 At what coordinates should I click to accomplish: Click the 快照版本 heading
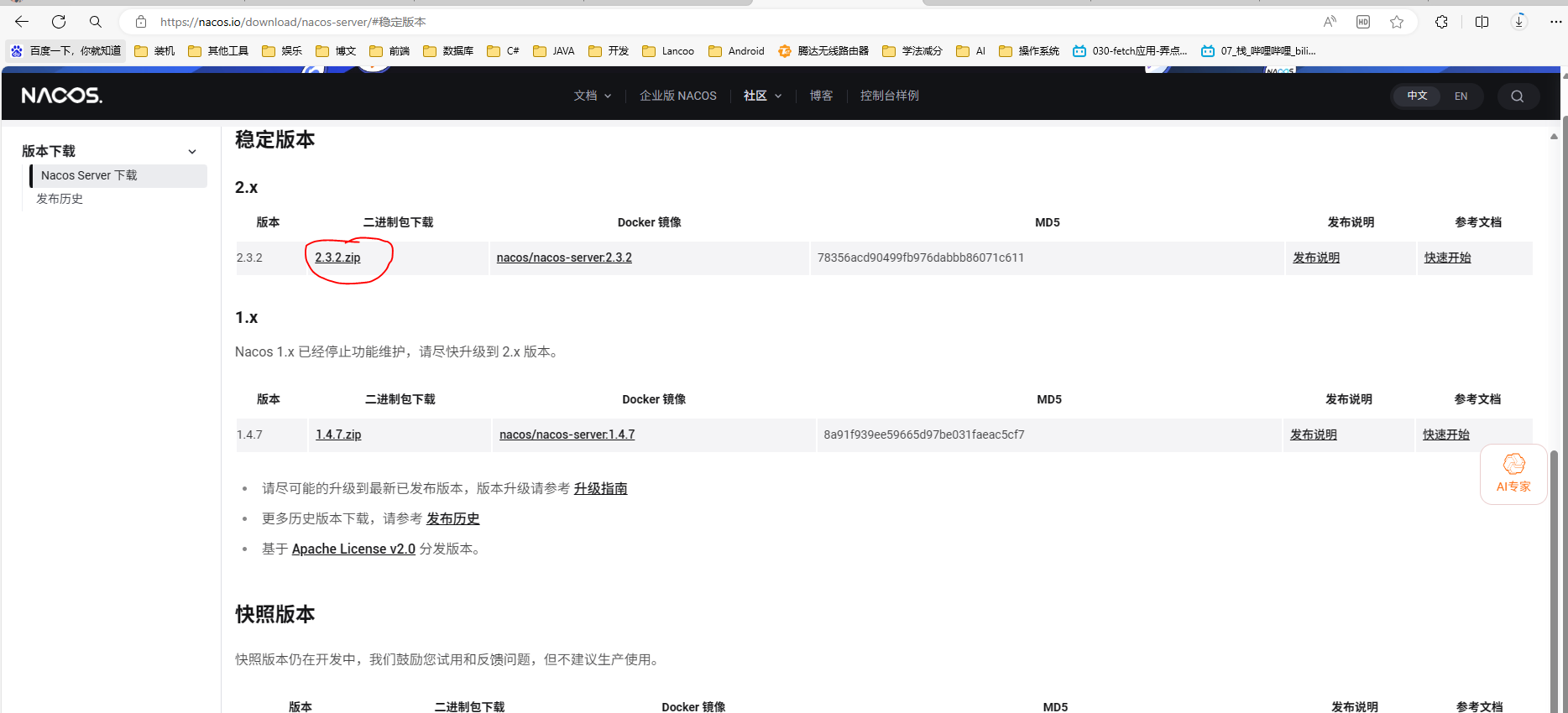274,614
